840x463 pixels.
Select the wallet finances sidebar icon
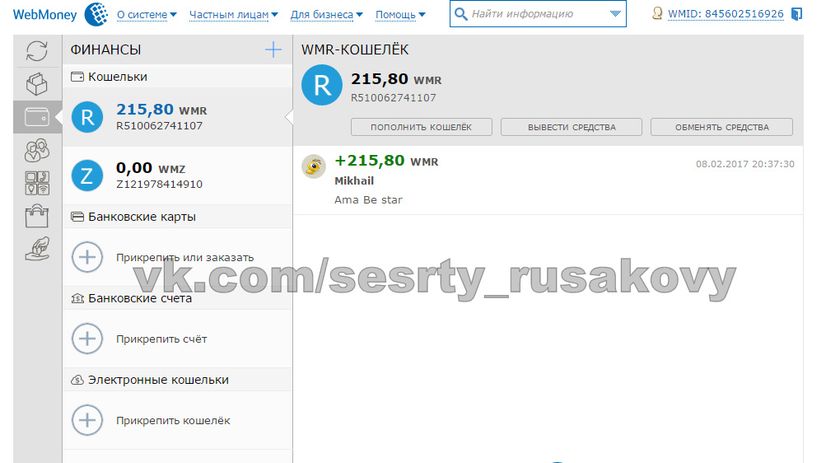[x=37, y=117]
